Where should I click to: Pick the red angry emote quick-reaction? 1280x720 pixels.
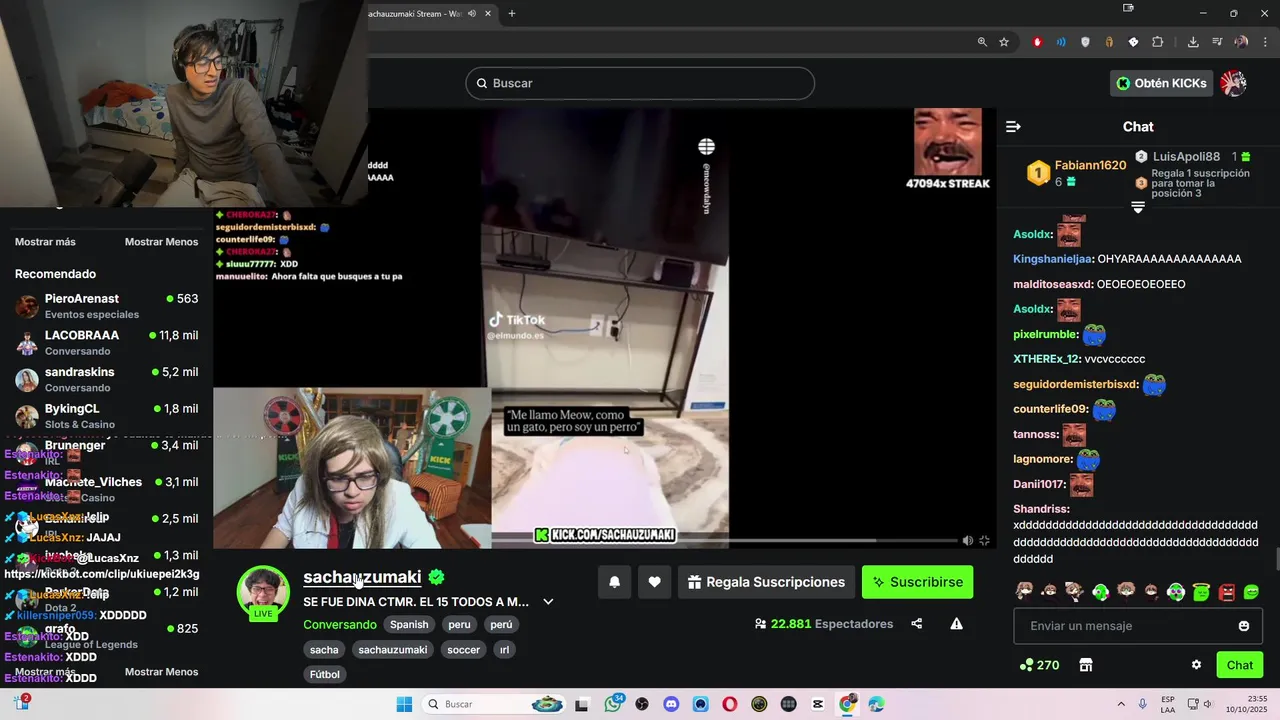tap(1227, 592)
